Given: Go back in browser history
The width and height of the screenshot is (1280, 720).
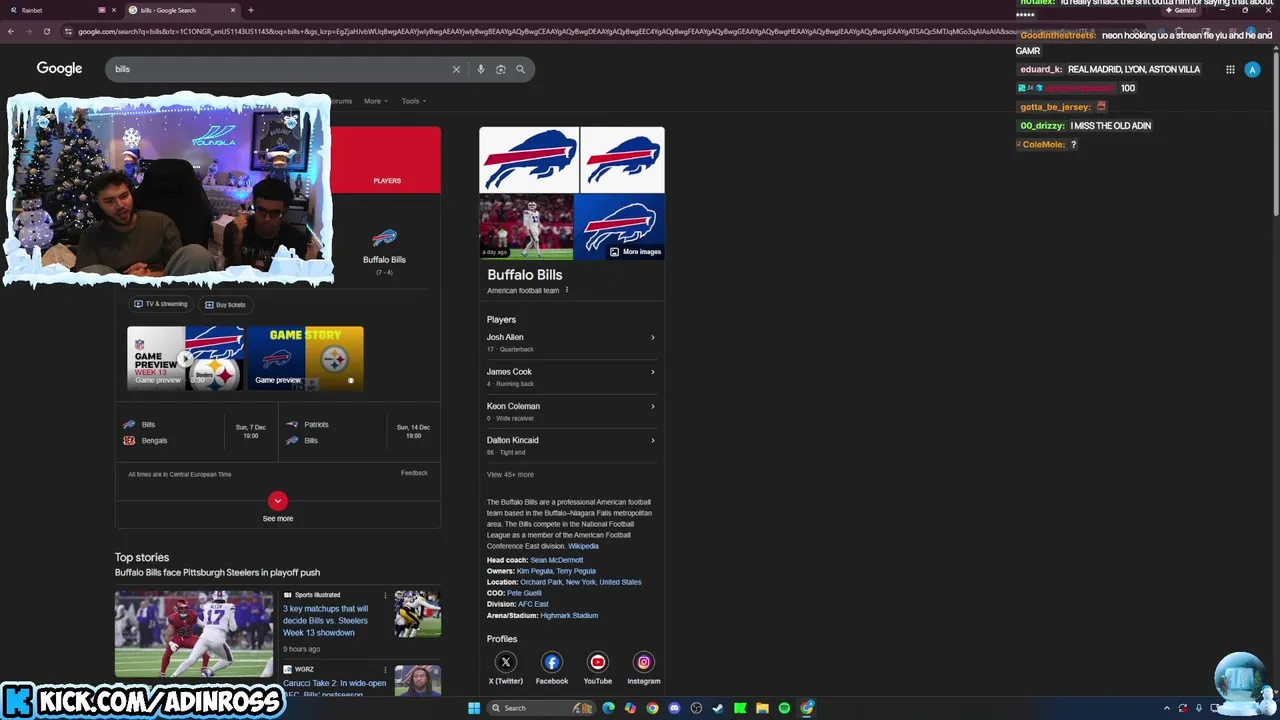Looking at the screenshot, I should coord(10,31).
